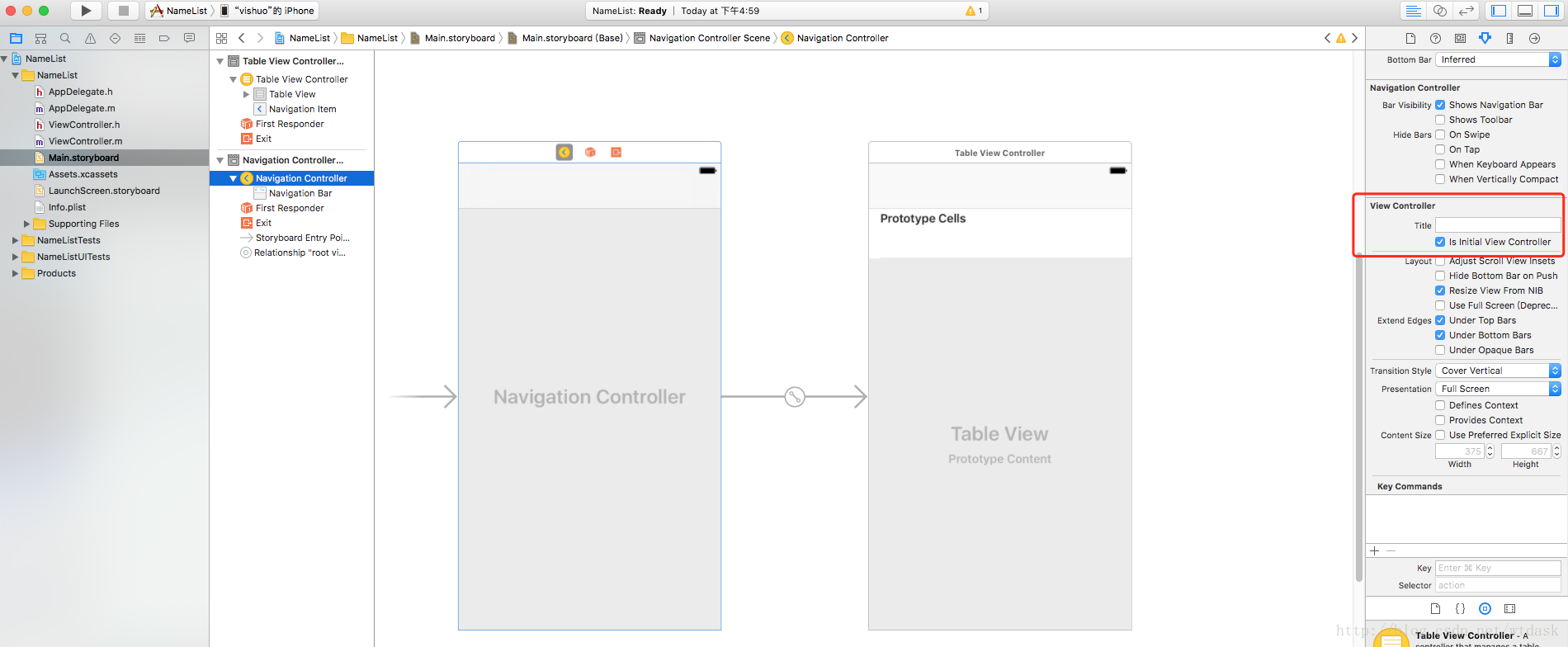Image resolution: width=1568 pixels, height=647 pixels.
Task: Expand the Table View outline item
Action: [246, 94]
